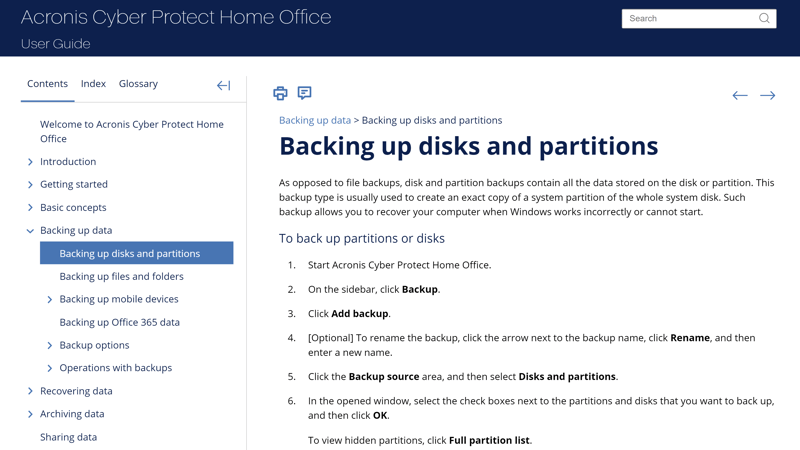Open Backing up Office 365 data
Viewport: 800px width, 450px height.
pos(119,322)
